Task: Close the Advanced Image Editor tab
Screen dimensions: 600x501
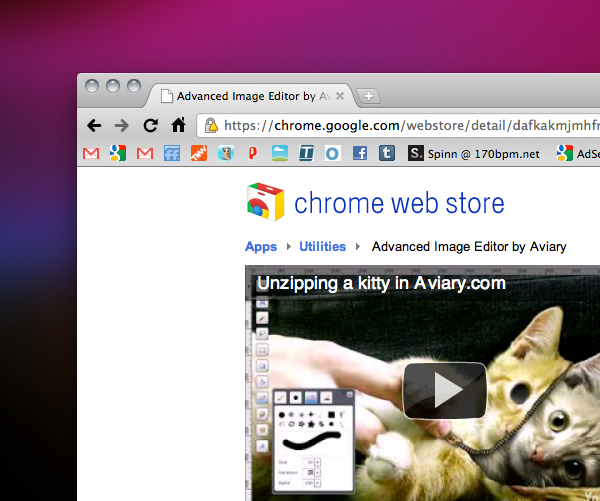Action: tap(339, 96)
